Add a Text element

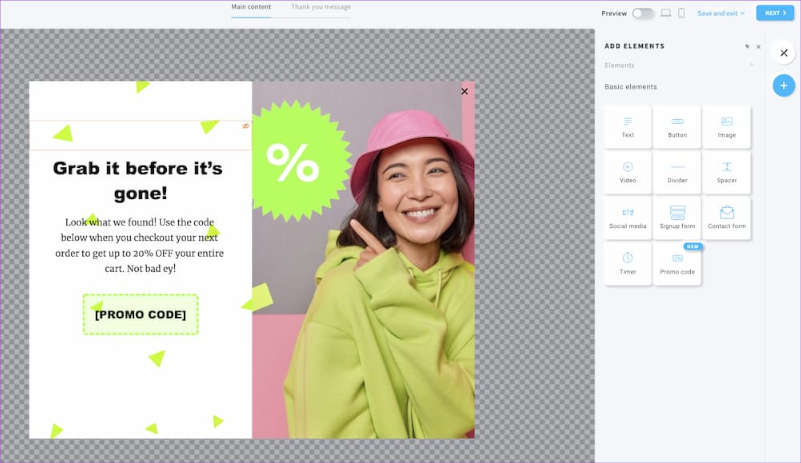627,127
